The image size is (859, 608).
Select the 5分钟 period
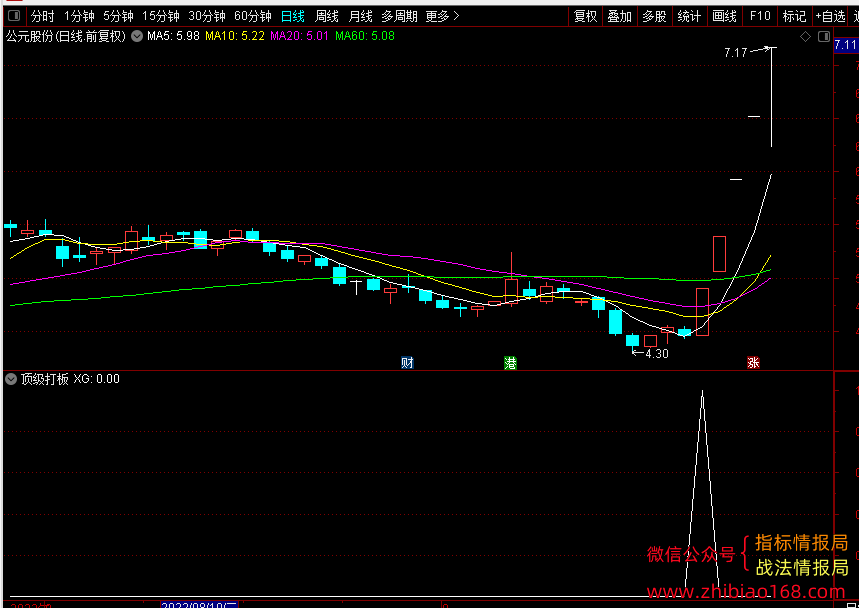(x=118, y=16)
